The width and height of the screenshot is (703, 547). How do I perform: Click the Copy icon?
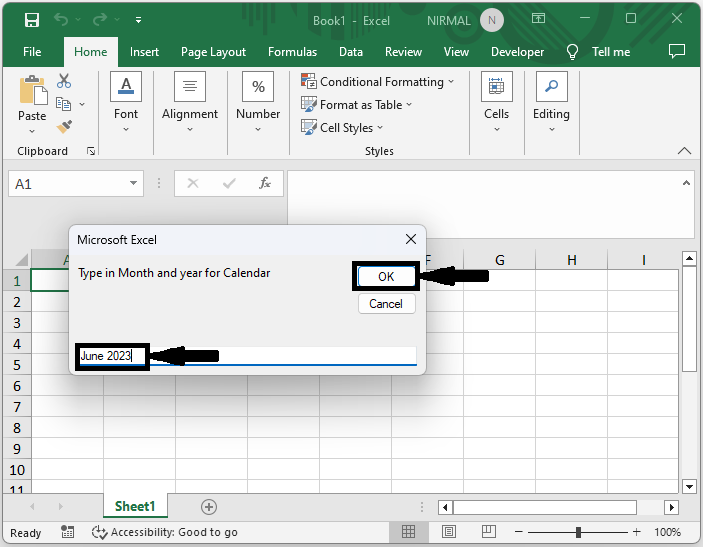pyautogui.click(x=63, y=104)
